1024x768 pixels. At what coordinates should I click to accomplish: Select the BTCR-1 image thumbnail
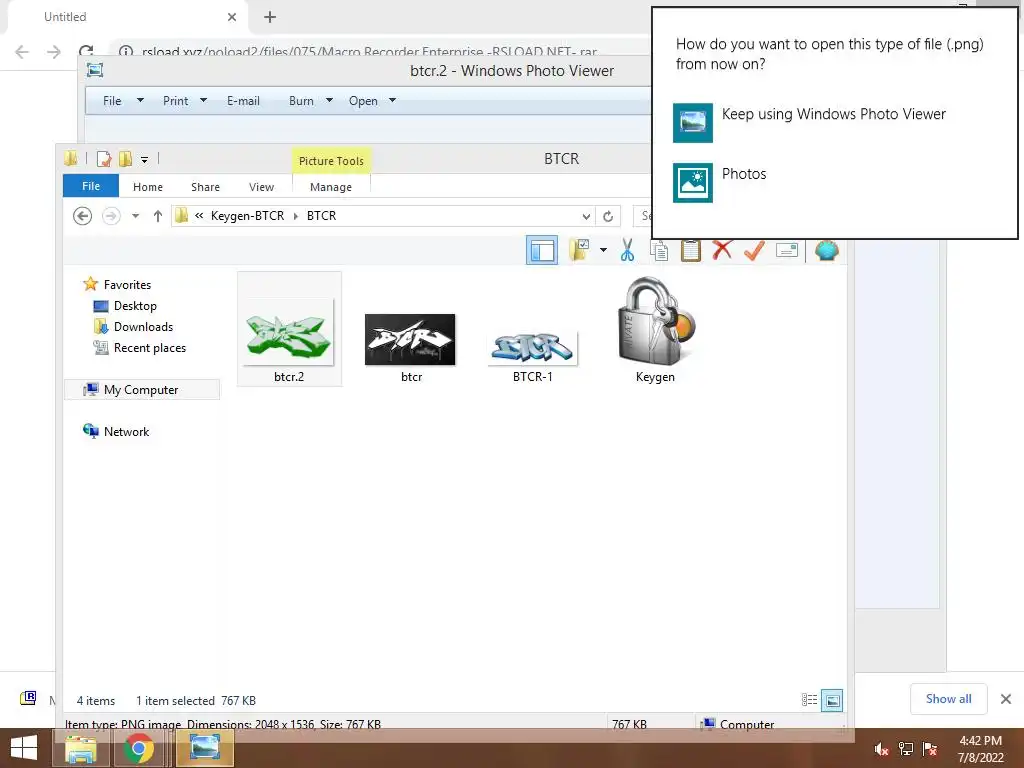point(533,347)
